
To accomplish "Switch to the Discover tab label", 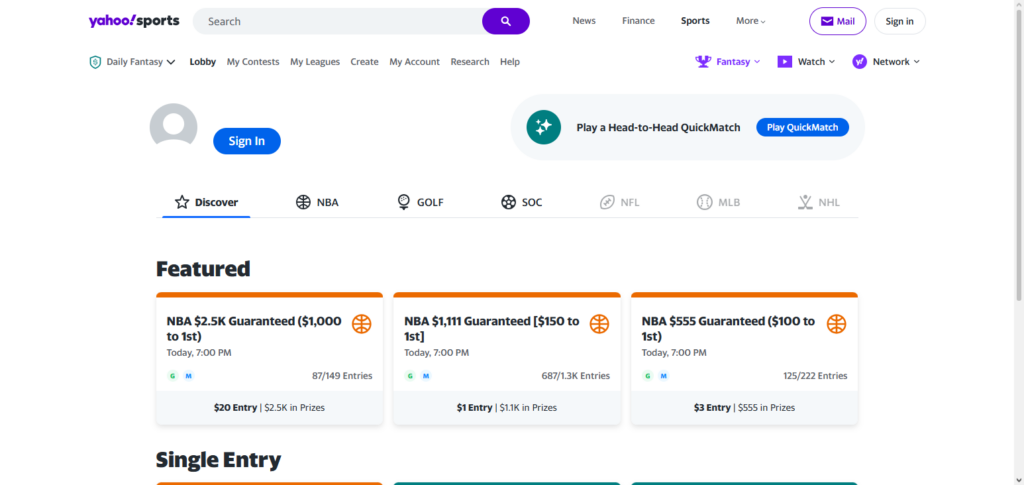I will 216,202.
